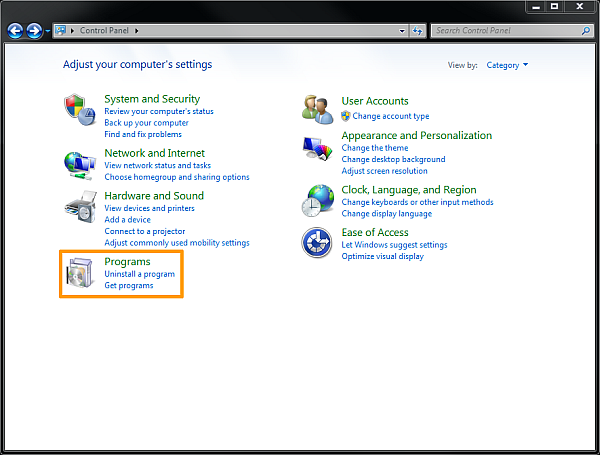The height and width of the screenshot is (455, 600).
Task: Click Change display language
Action: click(386, 214)
